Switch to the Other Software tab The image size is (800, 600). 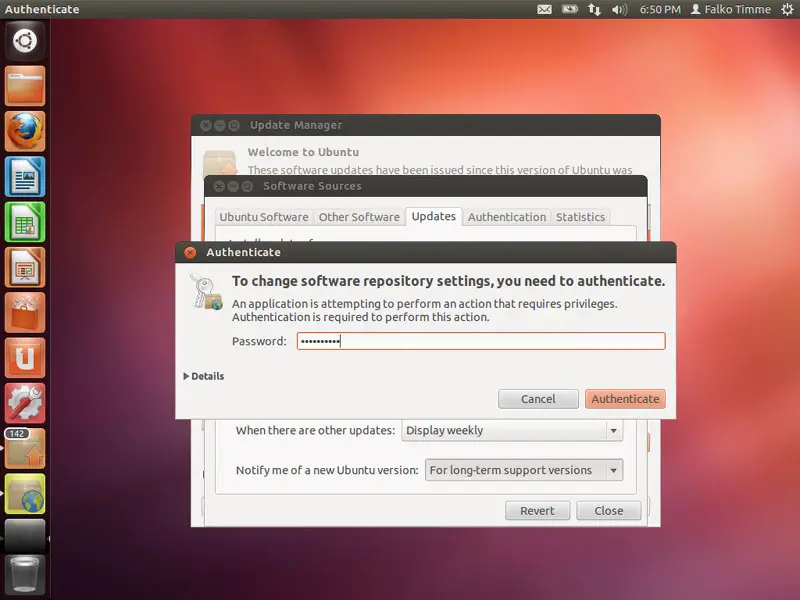359,217
